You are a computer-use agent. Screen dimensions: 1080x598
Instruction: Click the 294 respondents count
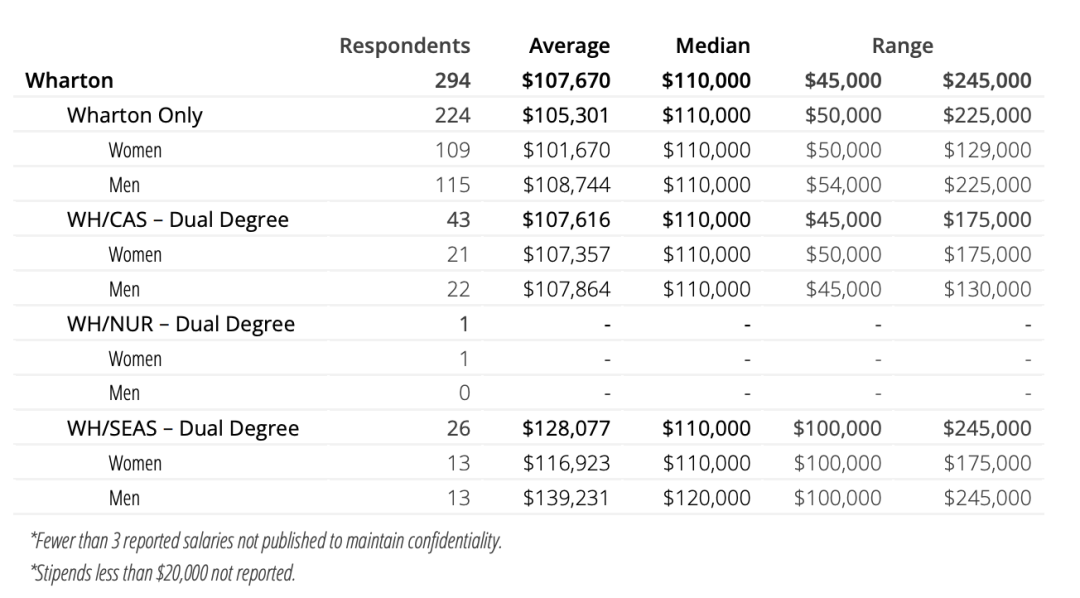pyautogui.click(x=452, y=81)
